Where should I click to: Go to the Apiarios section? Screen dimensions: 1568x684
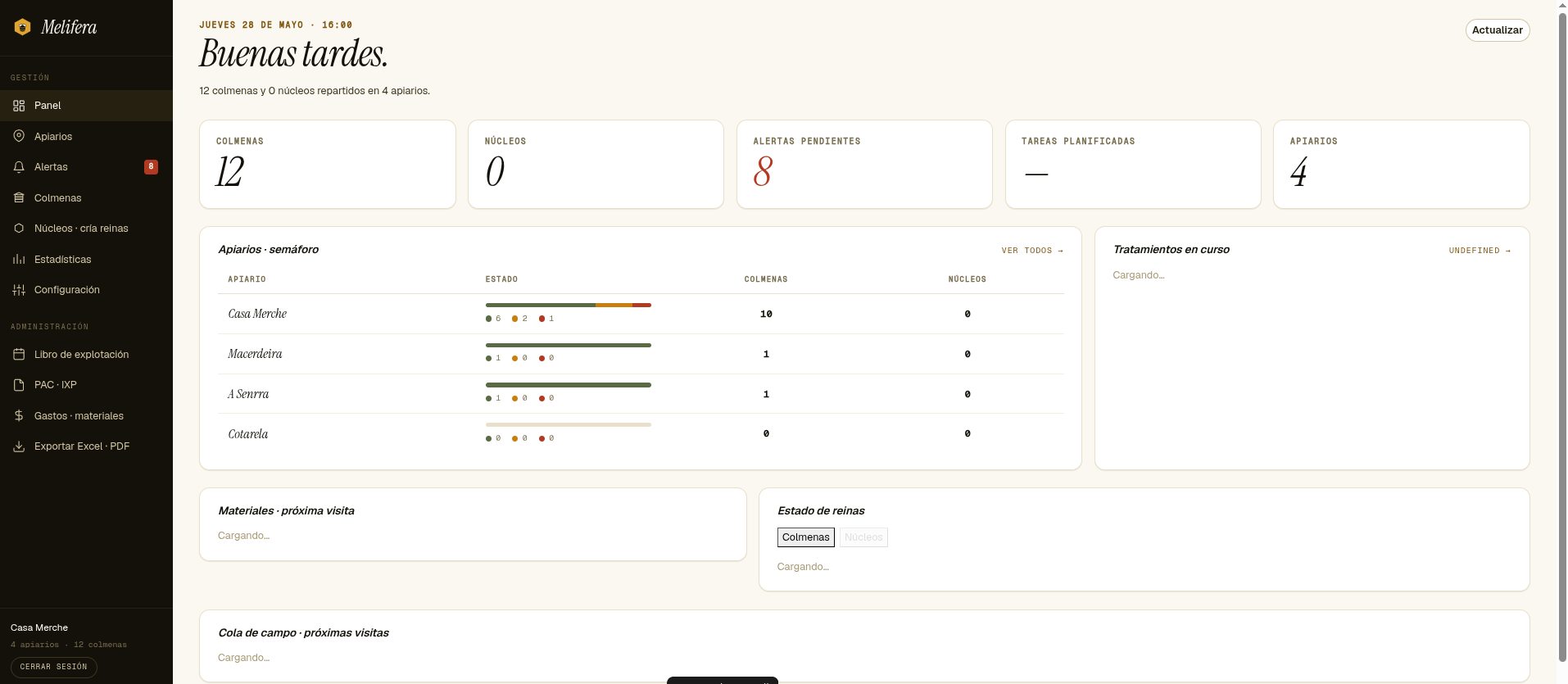tap(86, 136)
